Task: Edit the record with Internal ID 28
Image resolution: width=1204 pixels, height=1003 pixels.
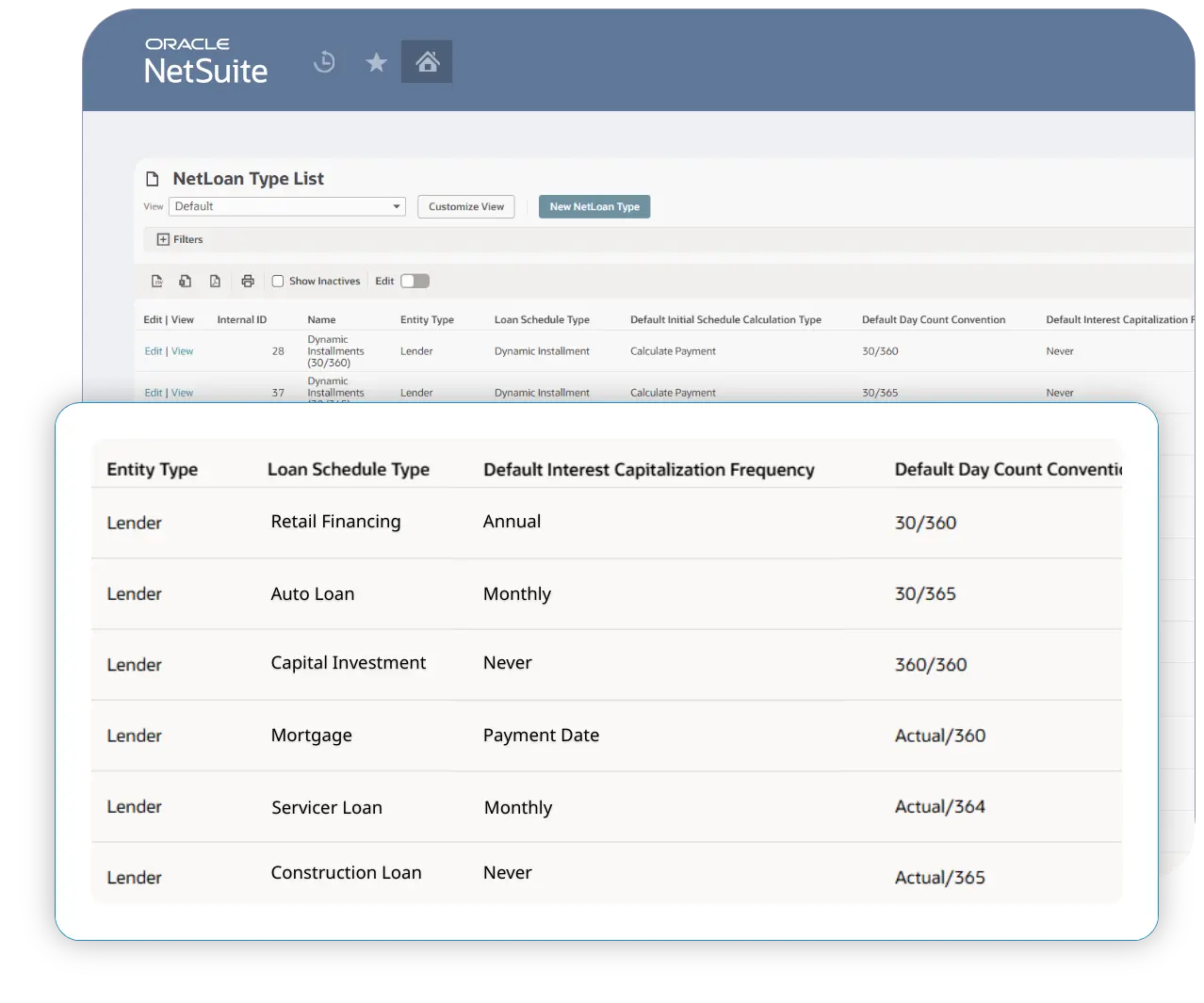Action: coord(153,351)
